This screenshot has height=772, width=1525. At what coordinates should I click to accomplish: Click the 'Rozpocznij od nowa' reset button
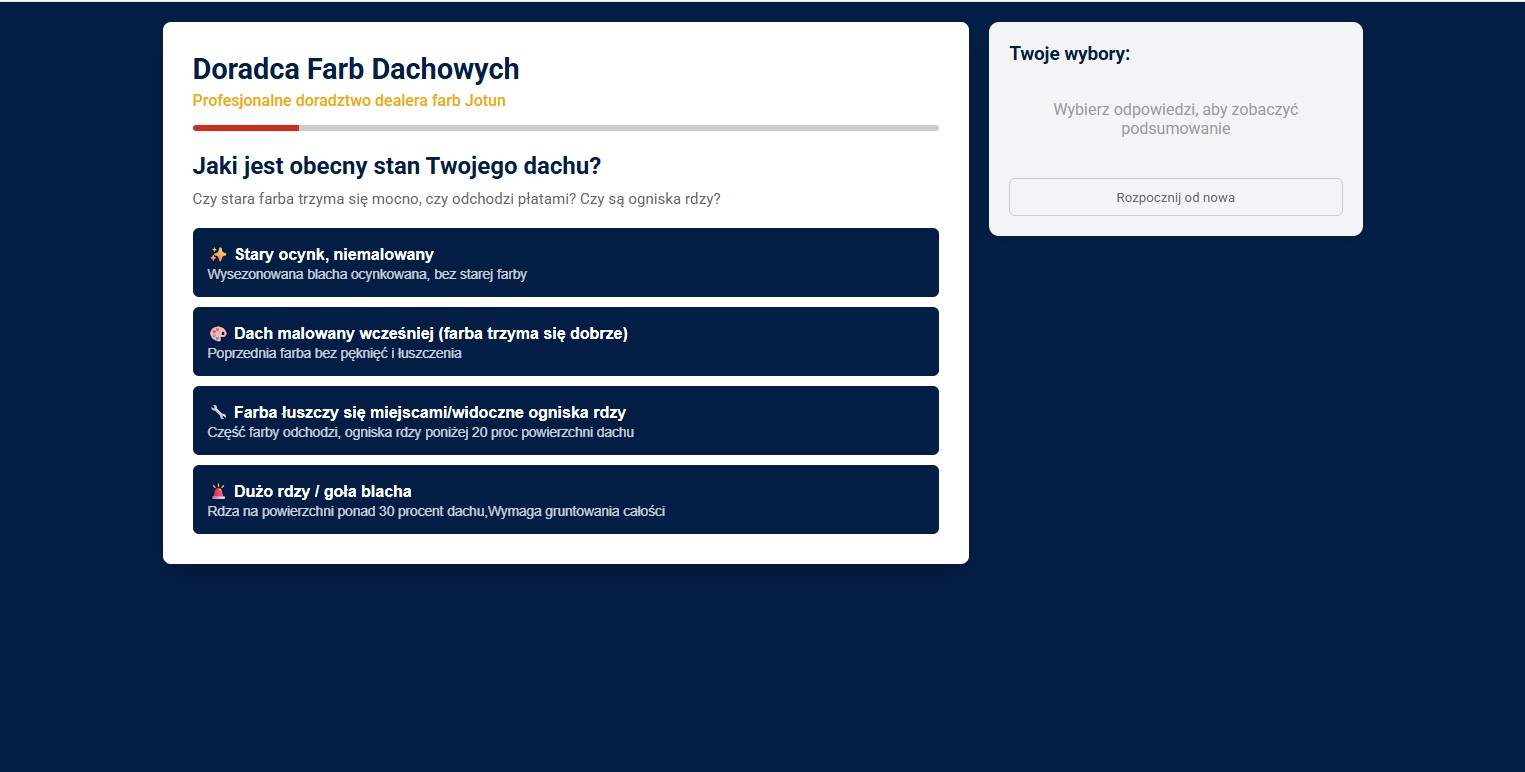point(1175,197)
